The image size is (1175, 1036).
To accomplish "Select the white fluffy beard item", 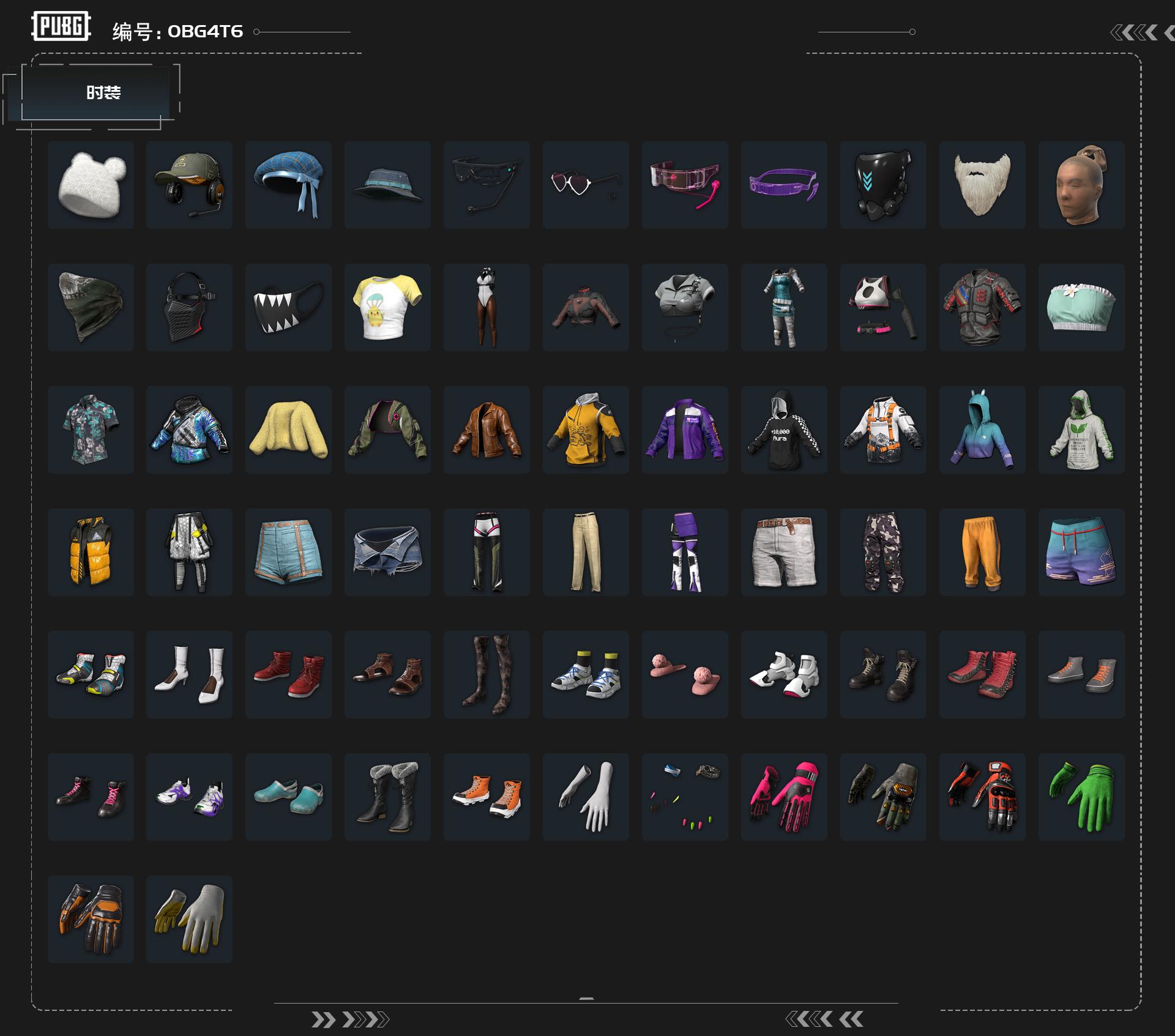I will 982,185.
